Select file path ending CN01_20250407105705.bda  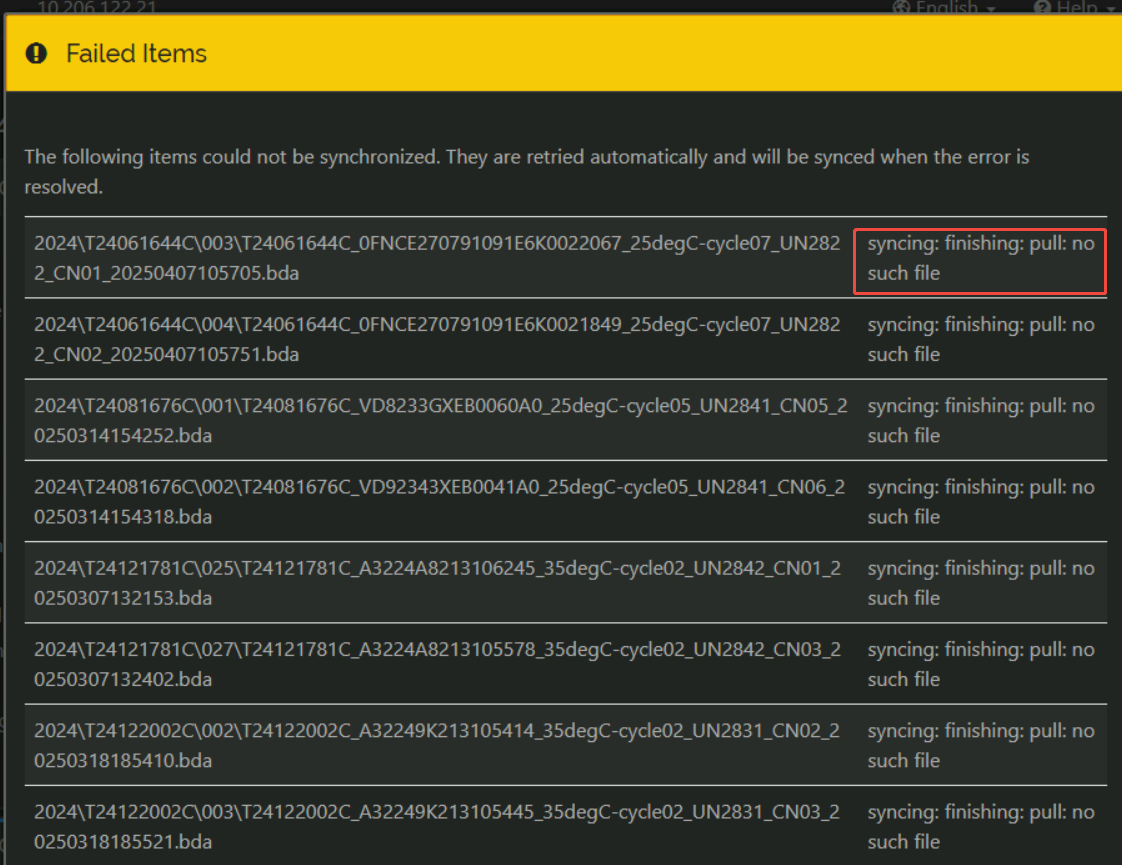pos(437,258)
